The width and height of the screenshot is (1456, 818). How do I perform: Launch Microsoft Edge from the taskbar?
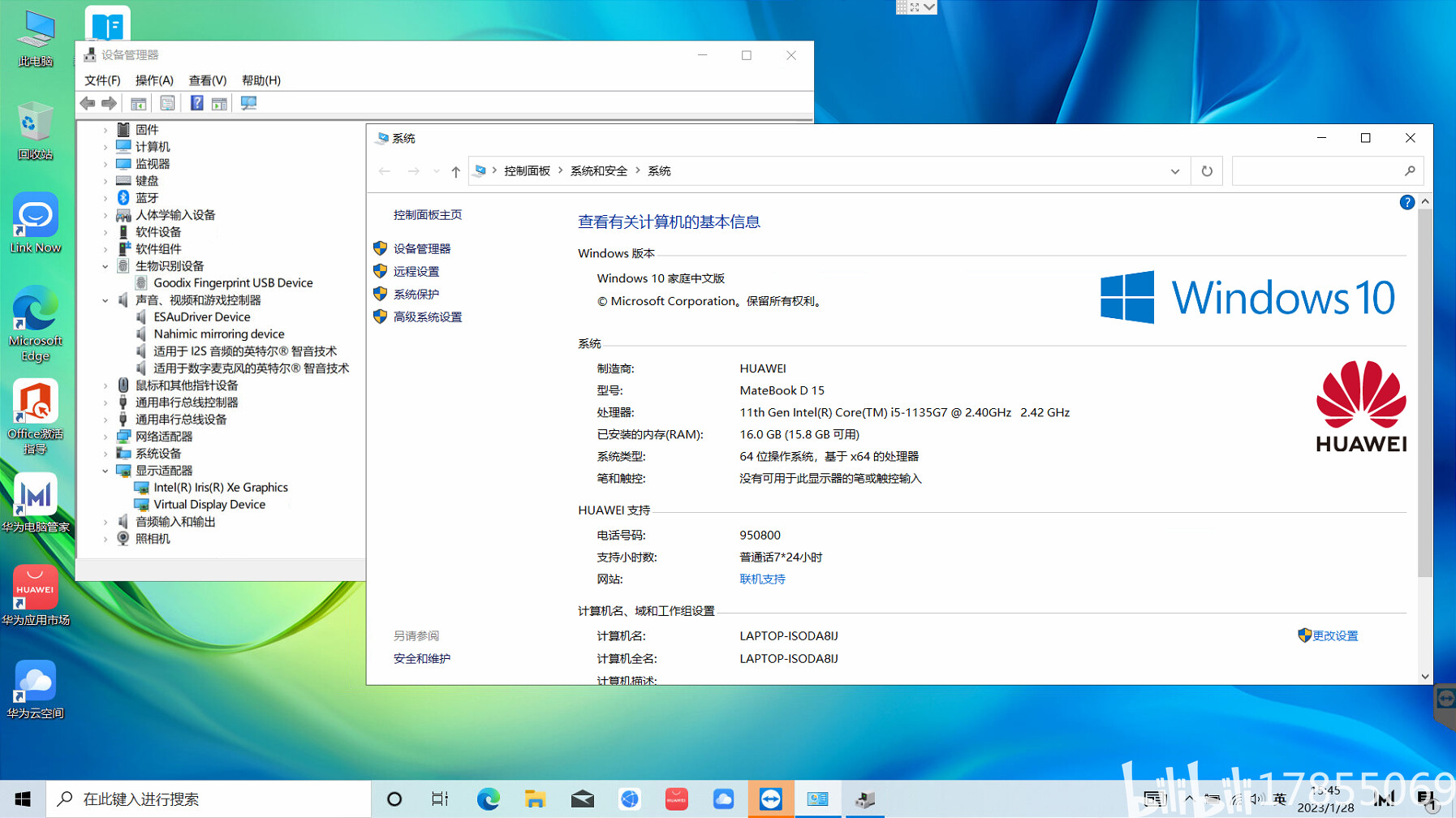tap(488, 799)
